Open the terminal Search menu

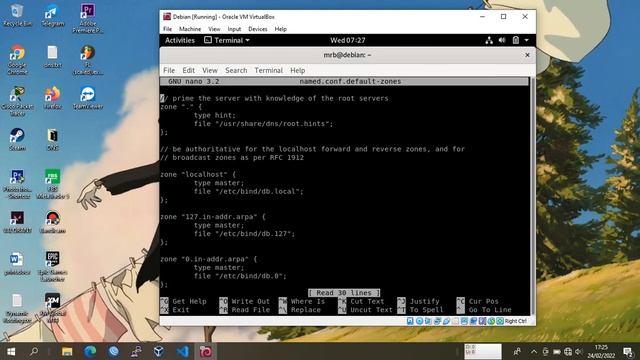point(236,70)
